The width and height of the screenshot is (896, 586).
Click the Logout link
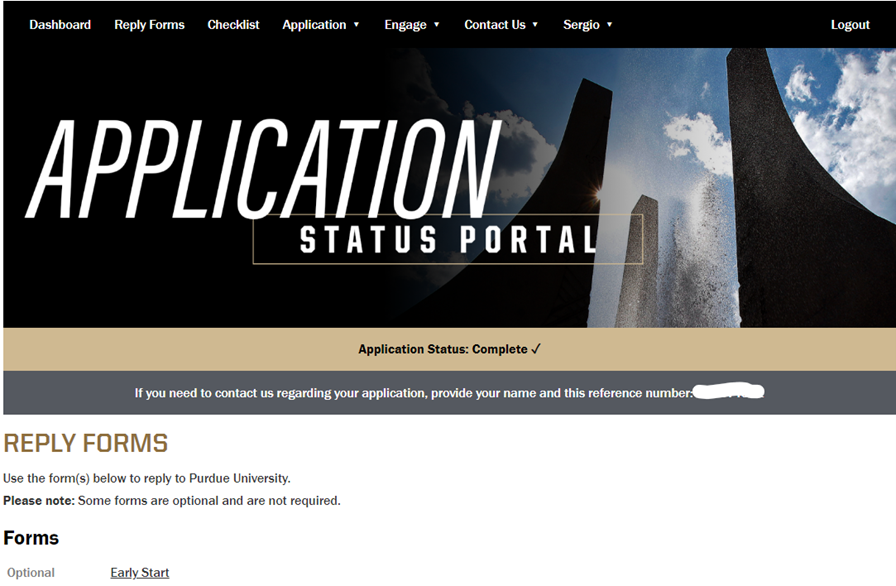pos(850,24)
